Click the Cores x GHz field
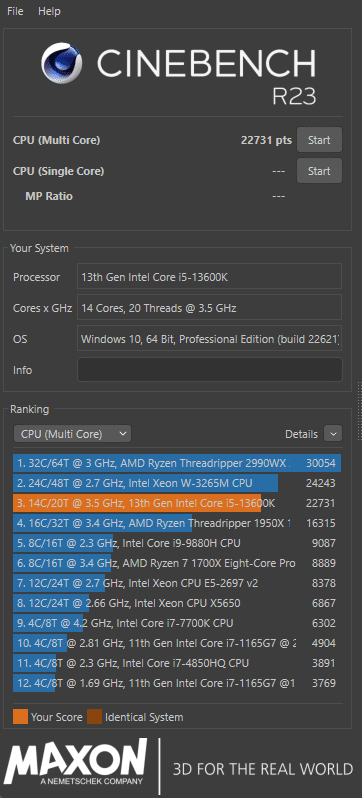Image resolution: width=362 pixels, height=798 pixels. [x=209, y=308]
